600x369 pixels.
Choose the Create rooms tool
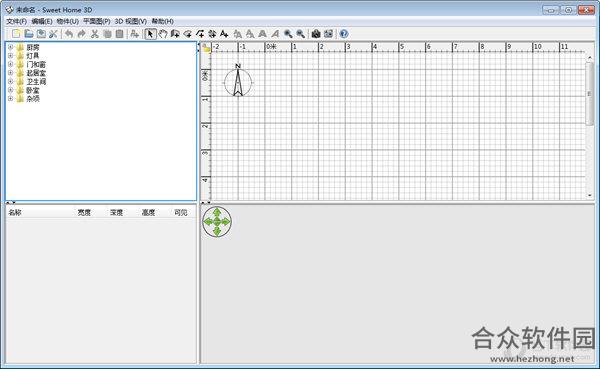188,34
